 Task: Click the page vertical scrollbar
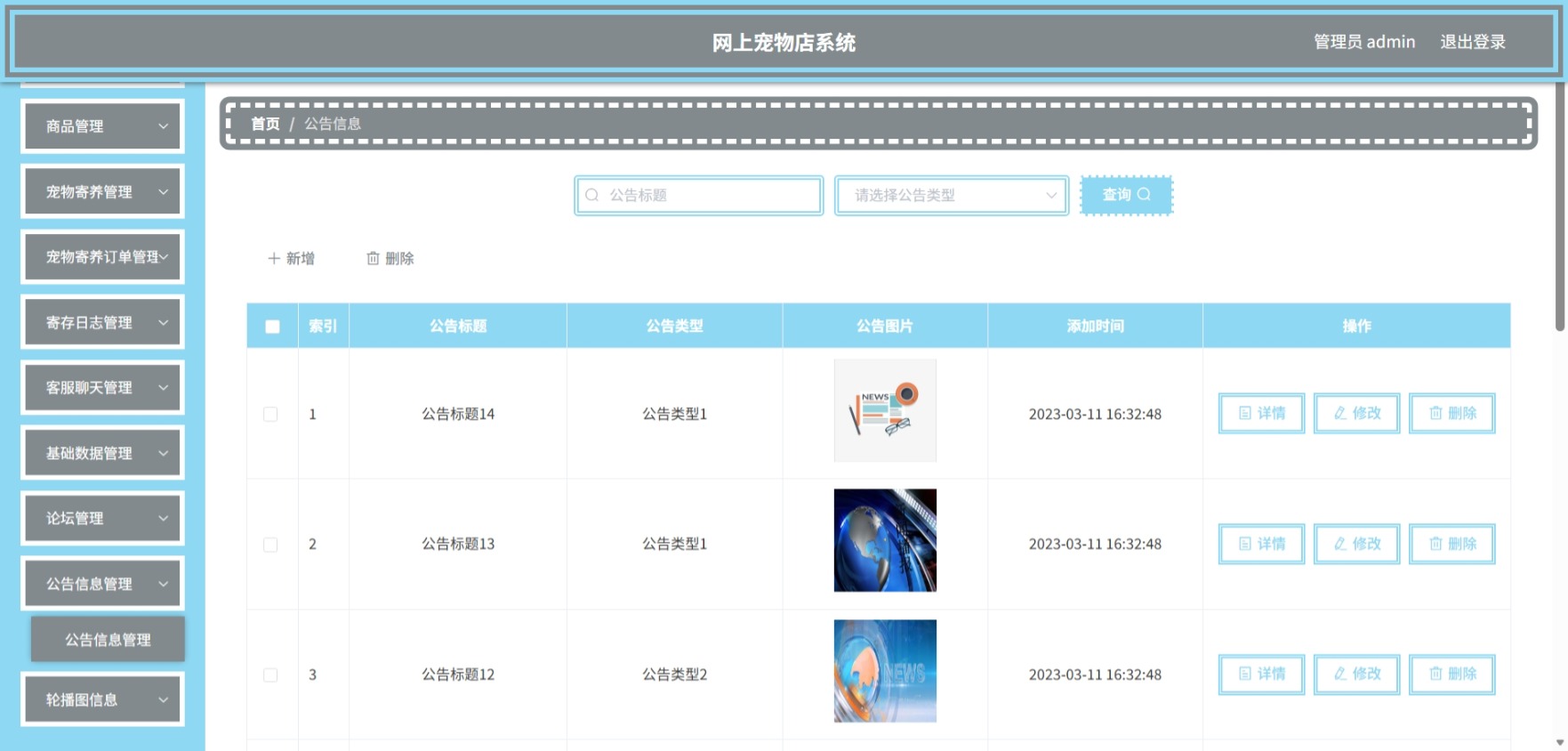click(1559, 206)
